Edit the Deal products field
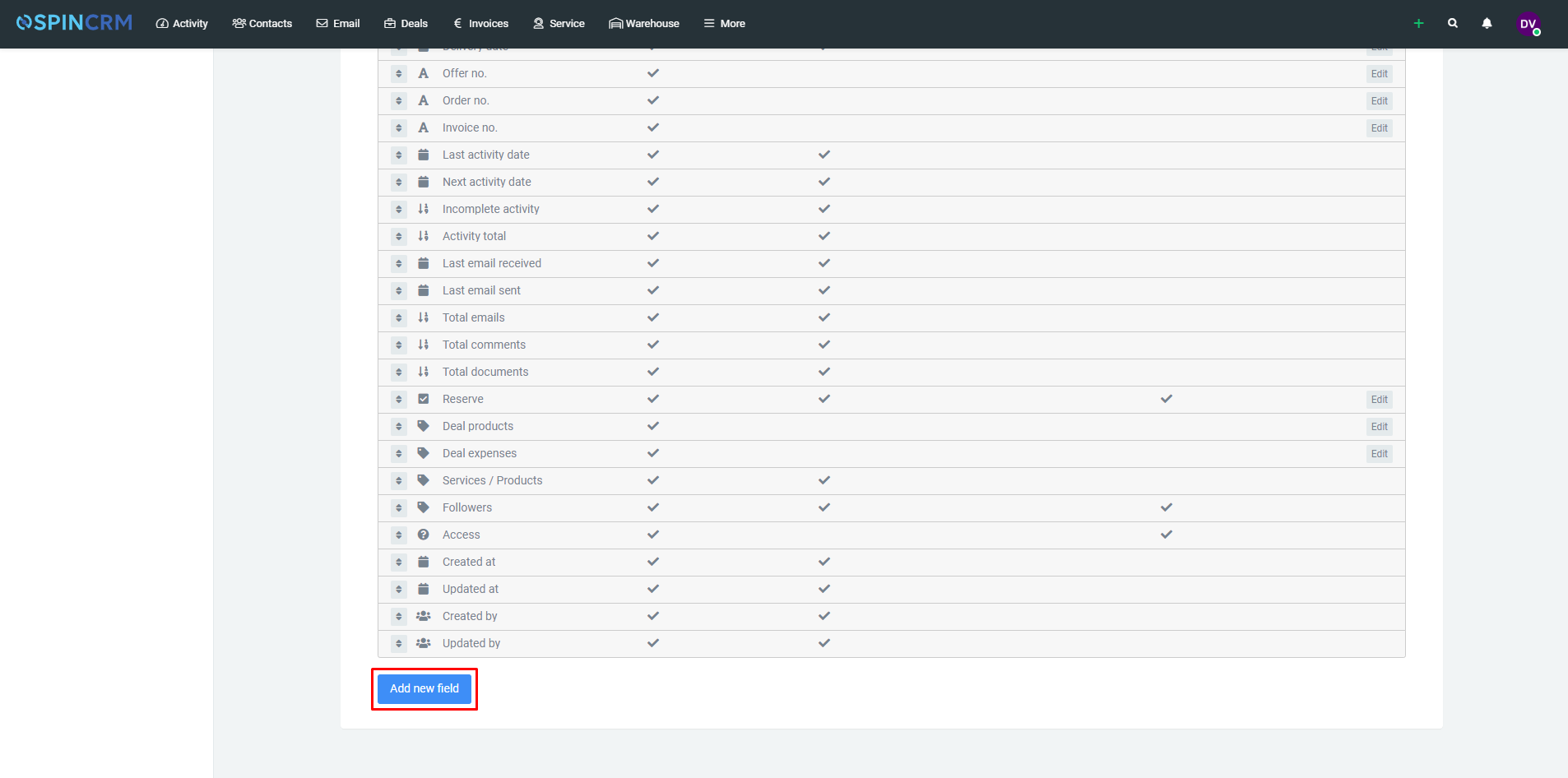Image resolution: width=1568 pixels, height=778 pixels. tap(1380, 427)
